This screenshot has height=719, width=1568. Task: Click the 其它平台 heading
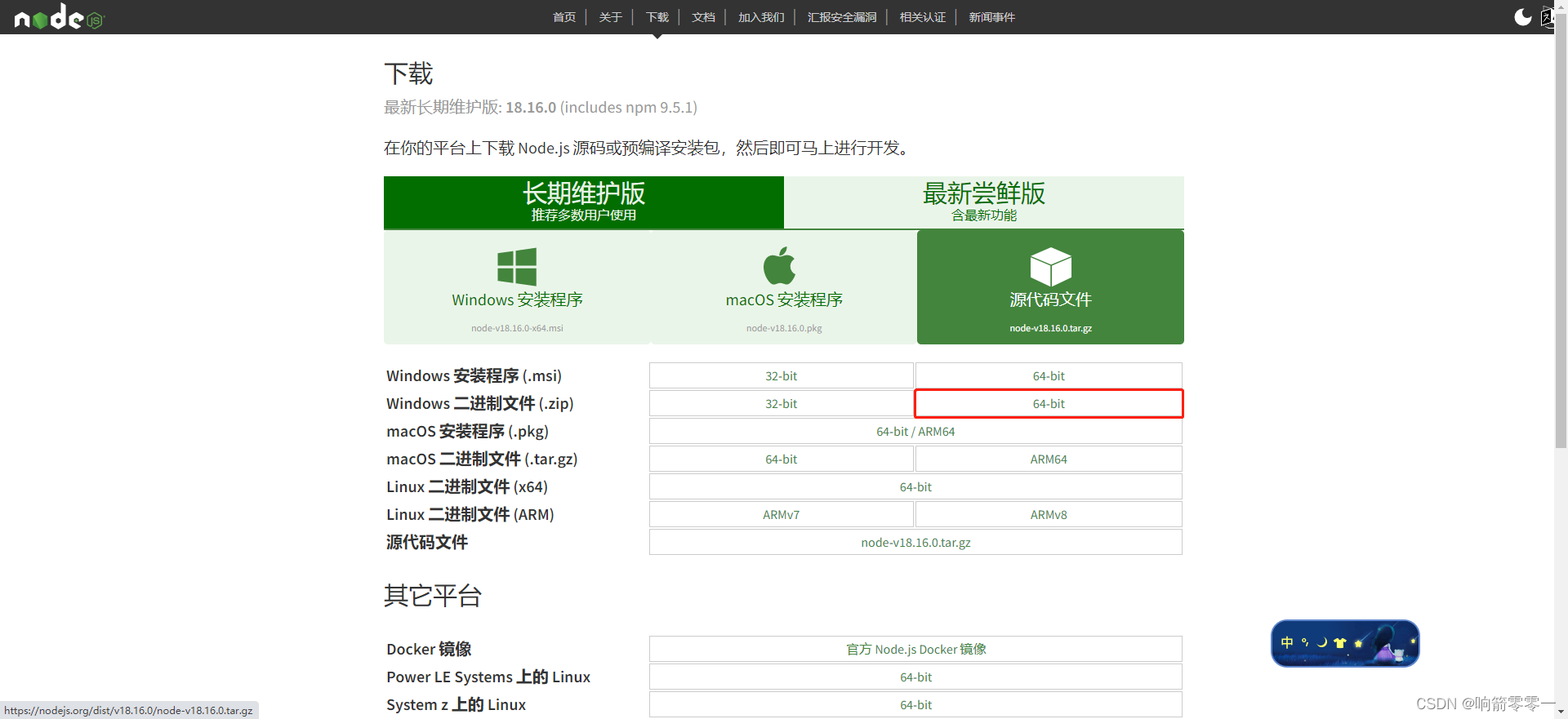point(433,596)
